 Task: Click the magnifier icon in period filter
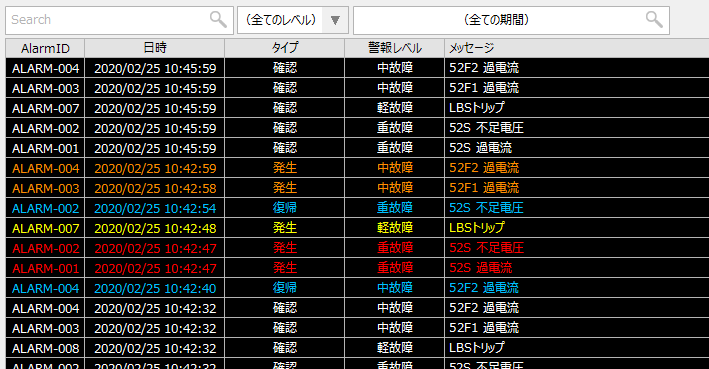point(654,19)
